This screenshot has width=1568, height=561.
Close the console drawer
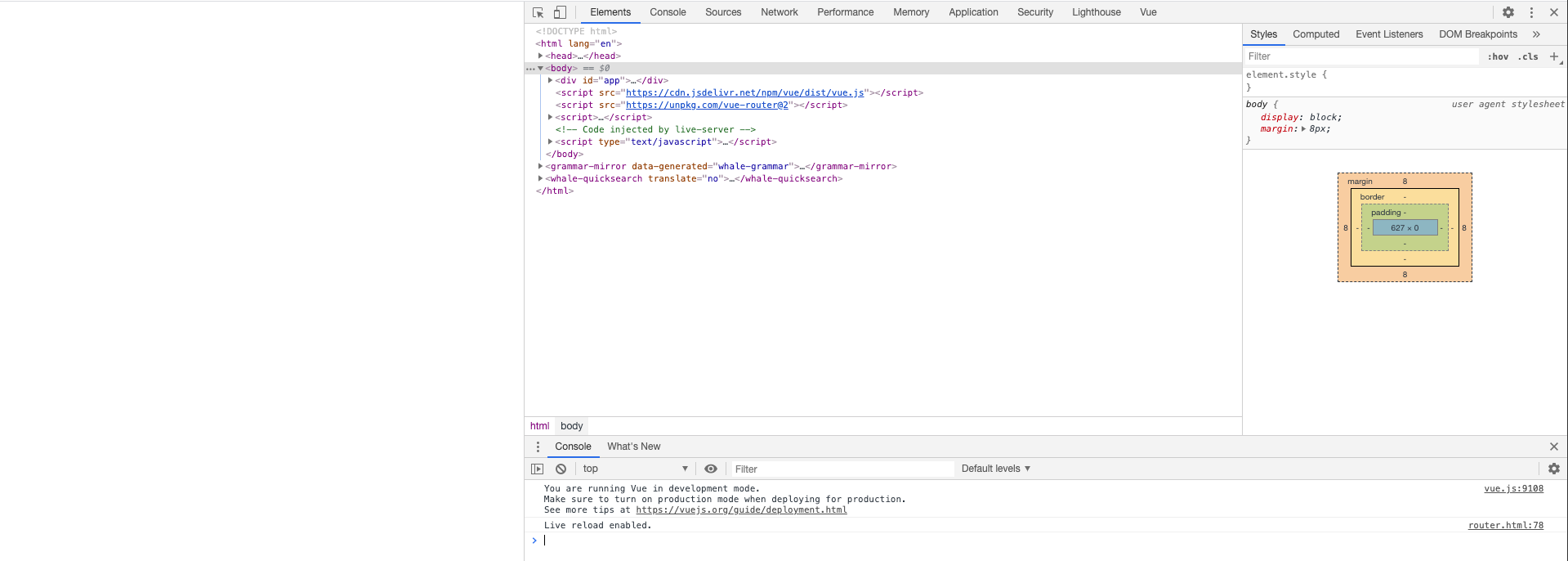pyautogui.click(x=1554, y=447)
